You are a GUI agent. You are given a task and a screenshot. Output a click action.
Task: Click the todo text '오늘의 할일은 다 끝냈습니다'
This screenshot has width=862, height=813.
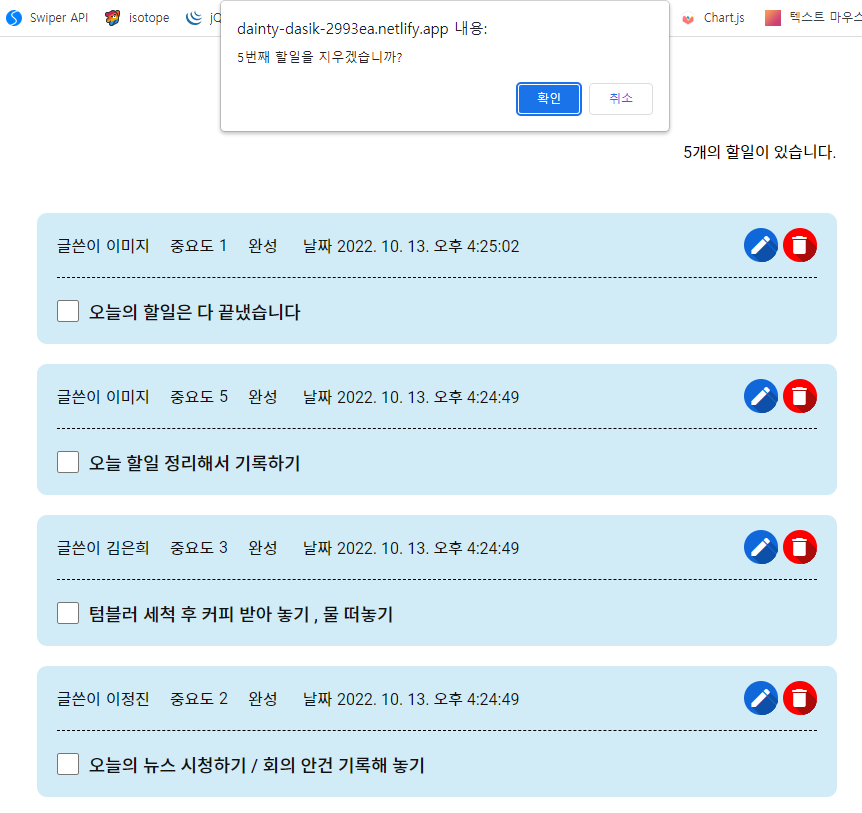pos(195,312)
